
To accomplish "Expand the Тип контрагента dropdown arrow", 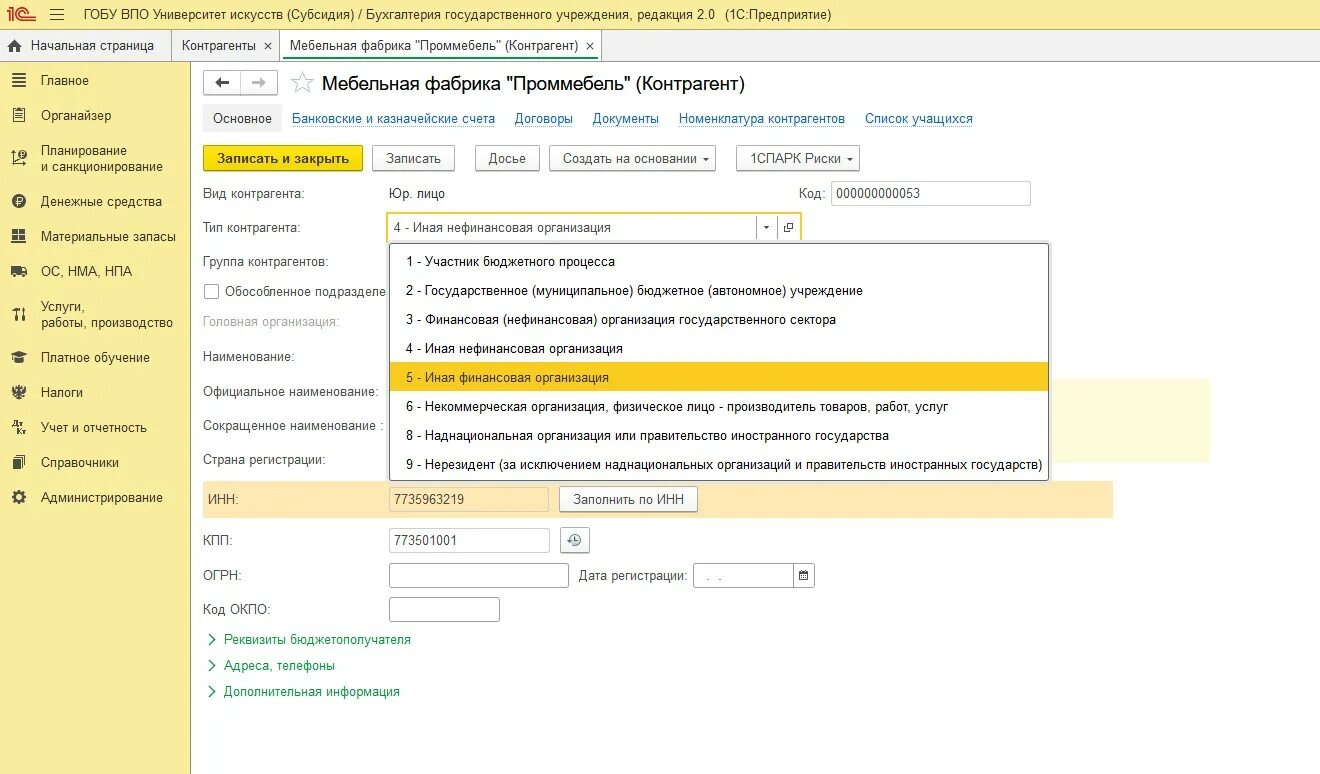I will click(766, 228).
